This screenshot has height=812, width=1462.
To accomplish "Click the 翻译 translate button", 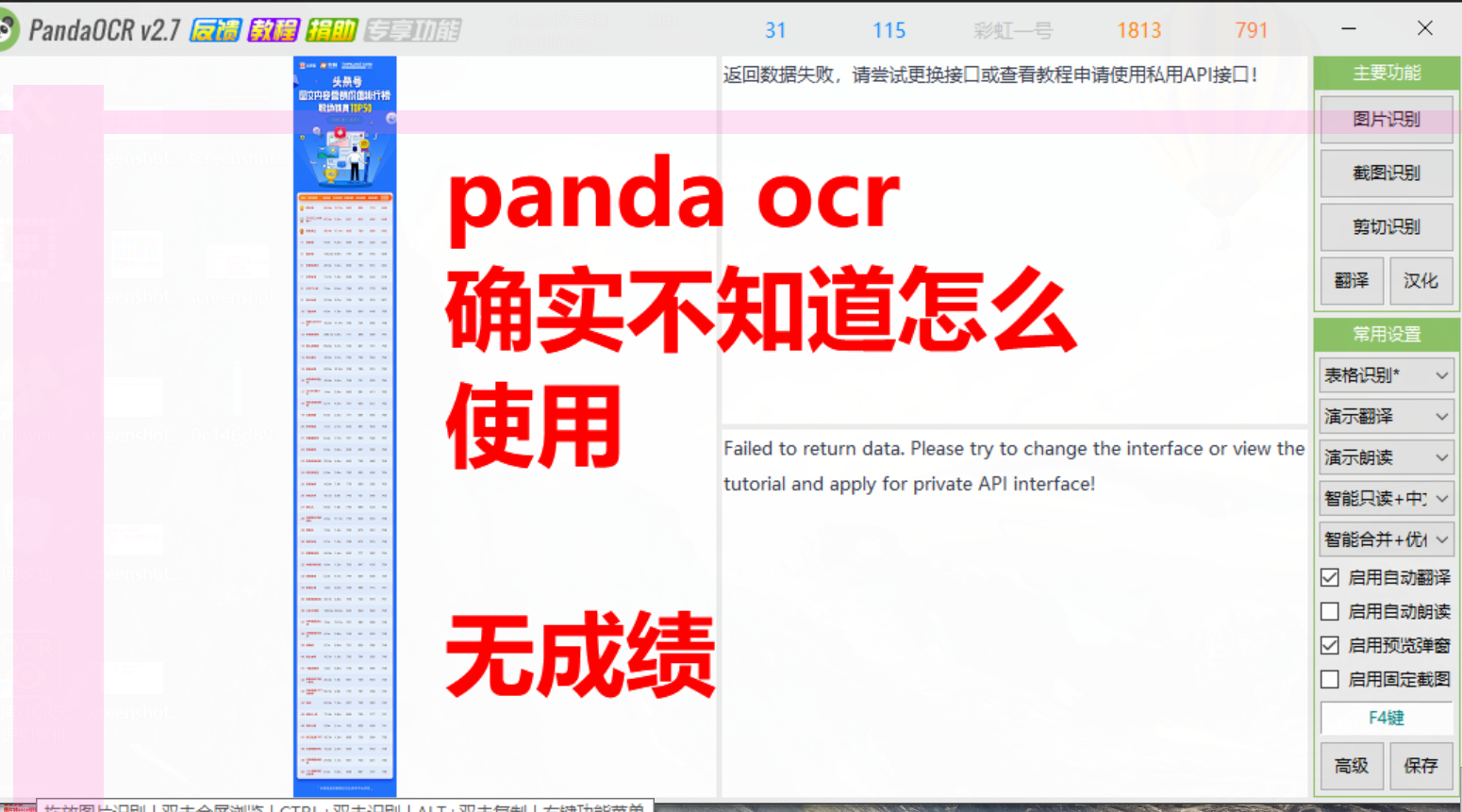I will tap(1351, 280).
